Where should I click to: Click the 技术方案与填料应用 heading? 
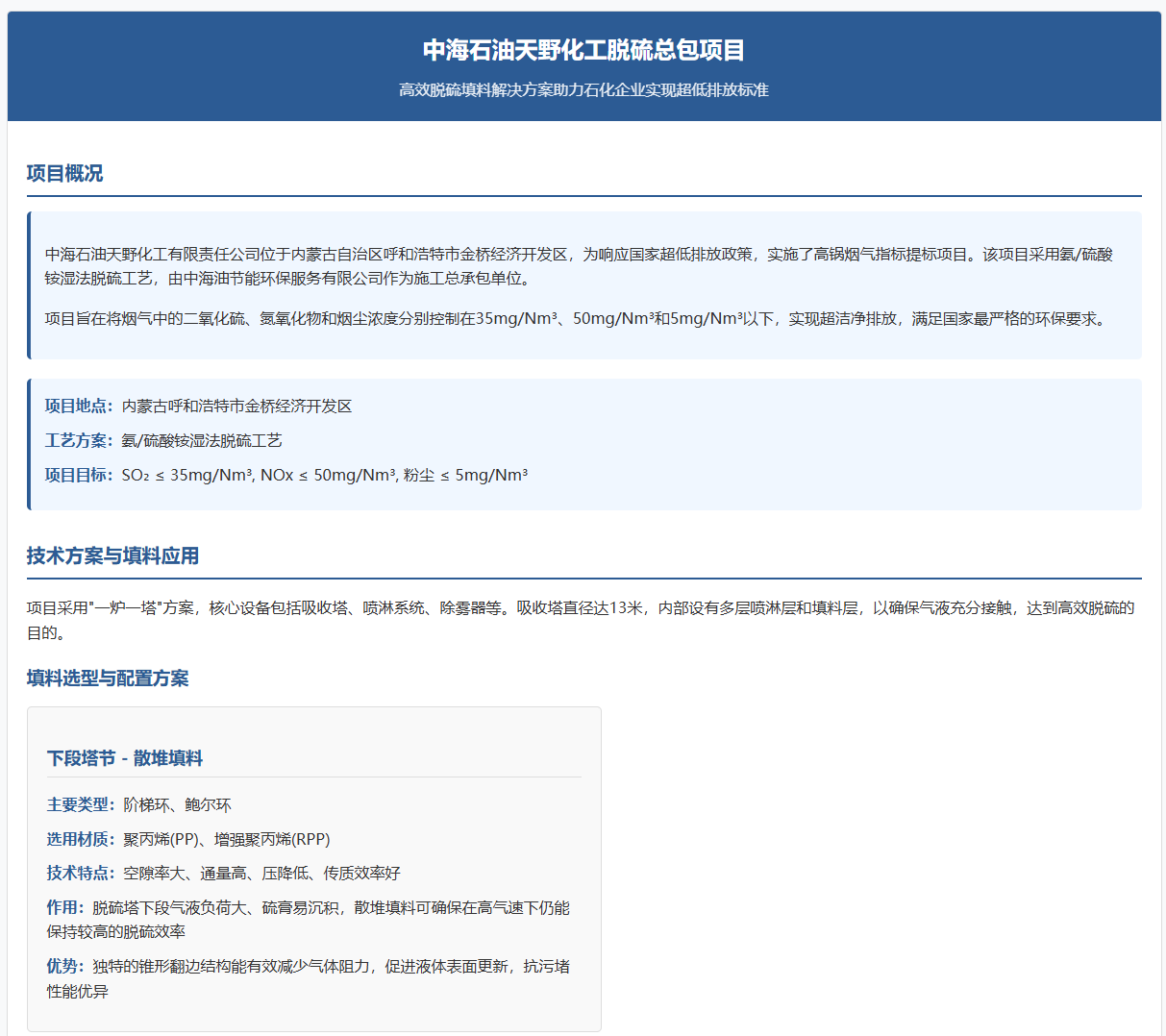[112, 555]
